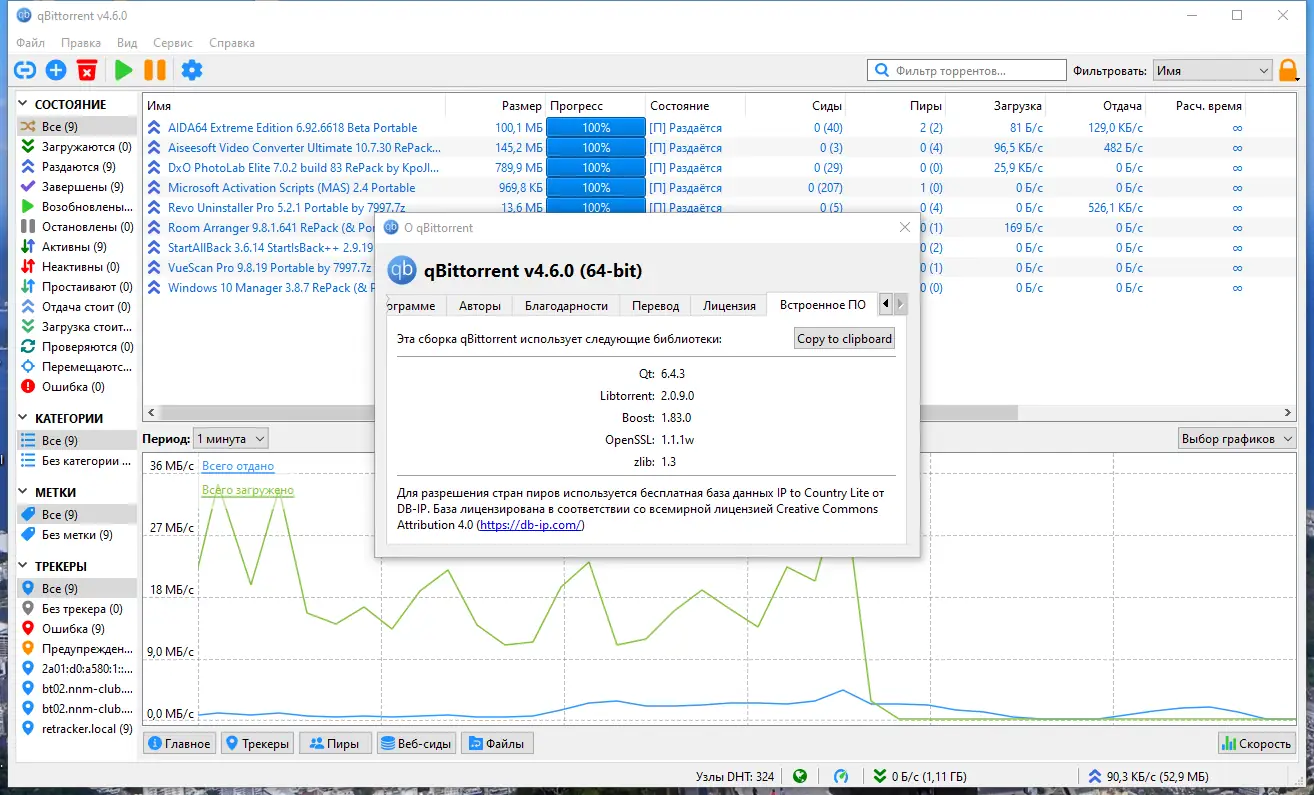The height and width of the screenshot is (795, 1314).
Task: Open the Период dropdown
Action: tap(231, 438)
